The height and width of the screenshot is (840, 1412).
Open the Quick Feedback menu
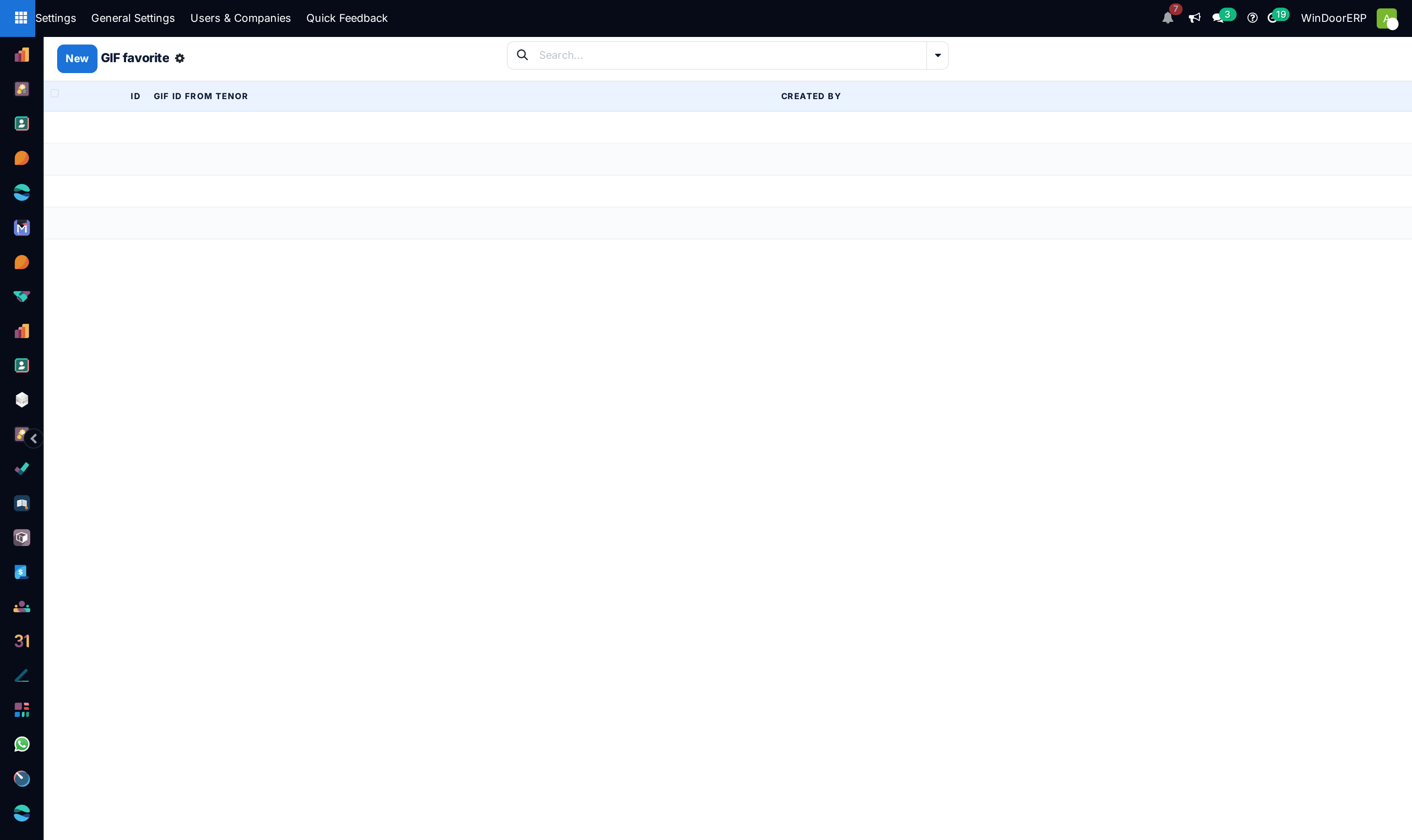tap(347, 18)
